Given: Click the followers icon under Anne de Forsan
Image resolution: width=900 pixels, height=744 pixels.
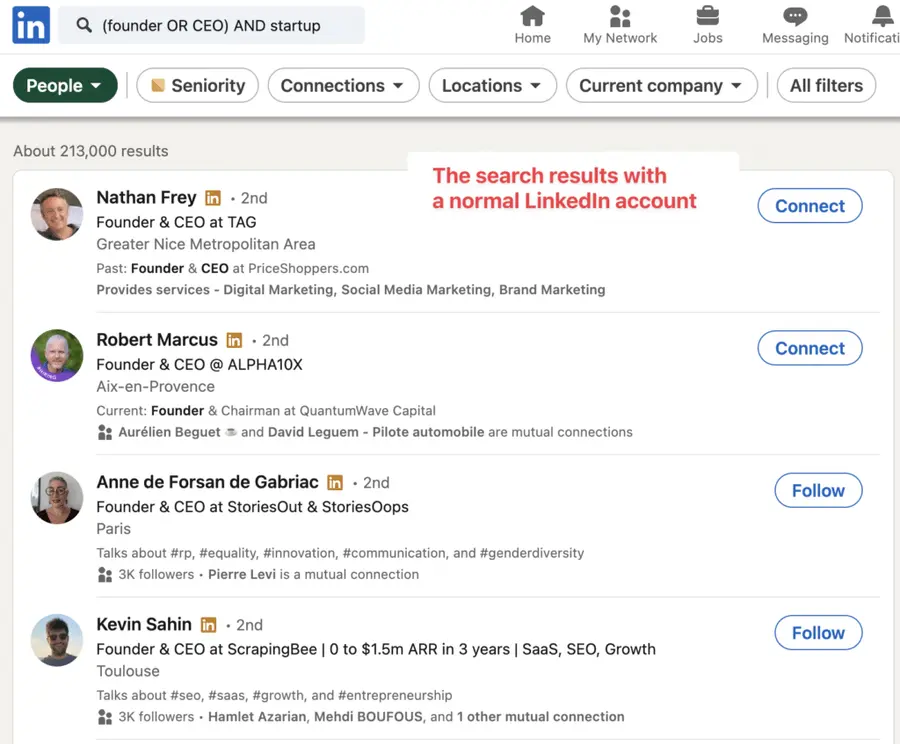Looking at the screenshot, I should [105, 575].
